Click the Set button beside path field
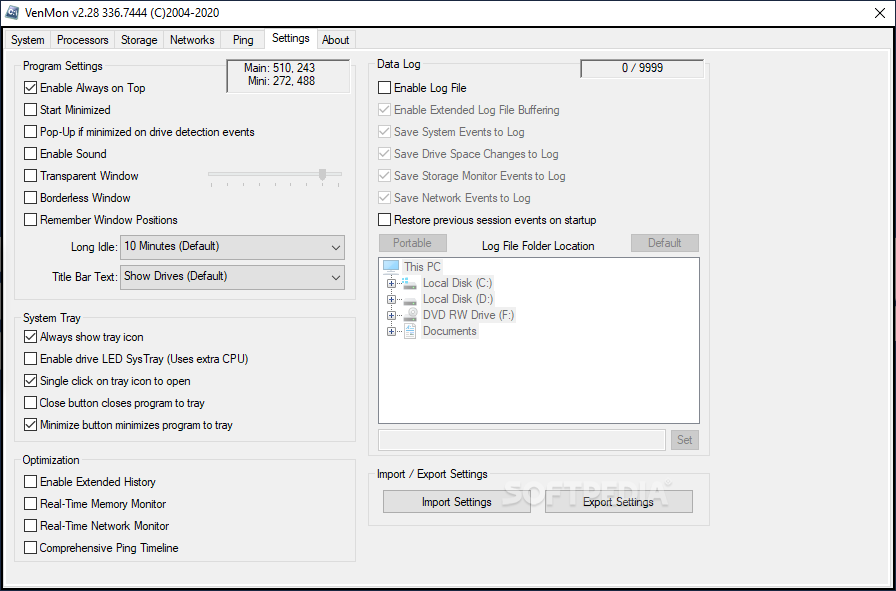 (x=685, y=440)
